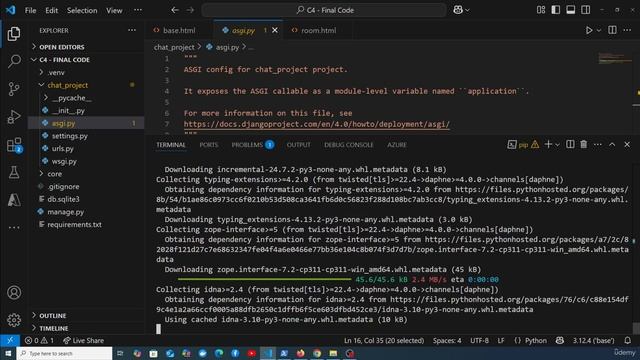
Task: Go forward in navigation history
Action: (x=190, y=10)
